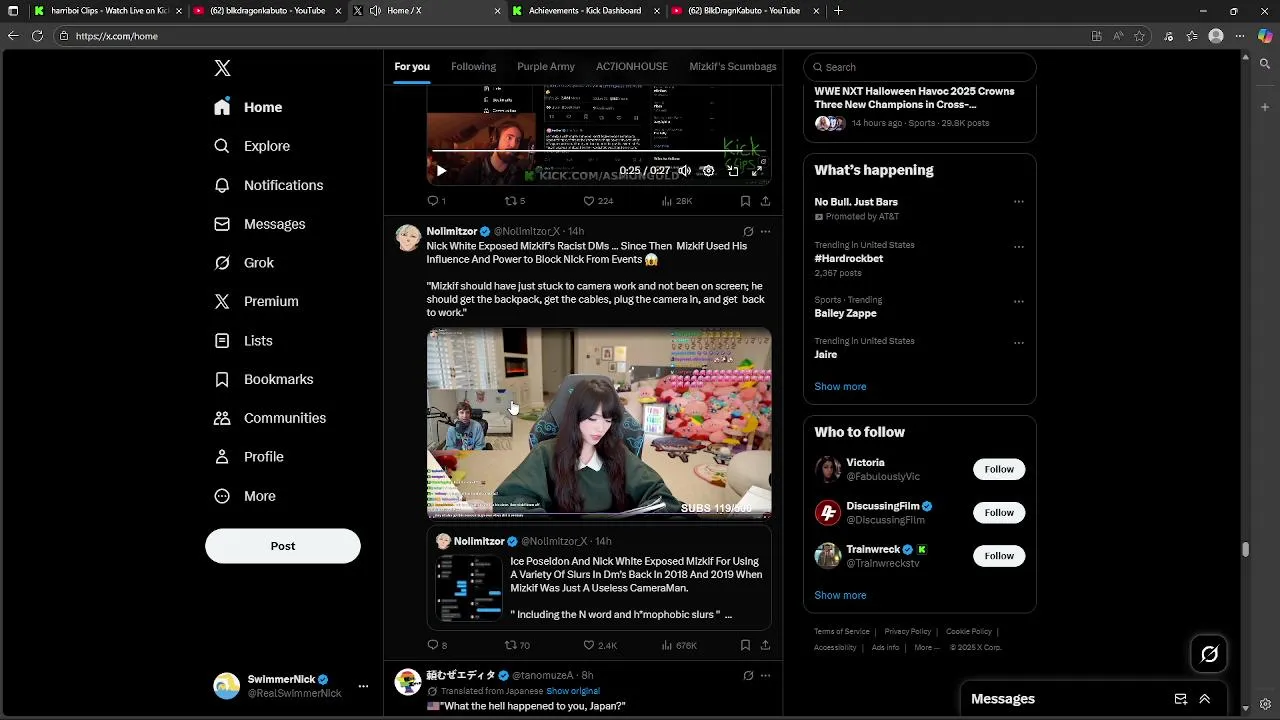Click Show more under Who to follow

[840, 596]
